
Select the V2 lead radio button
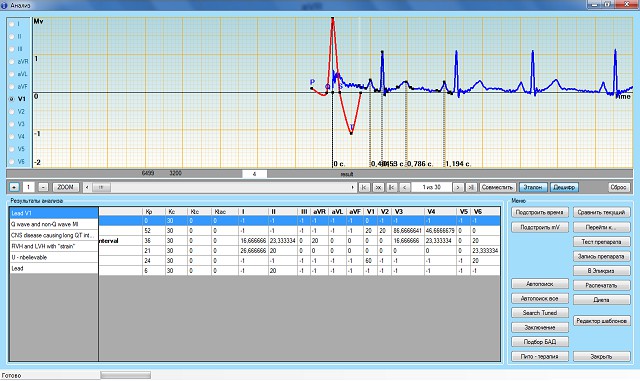click(12, 111)
